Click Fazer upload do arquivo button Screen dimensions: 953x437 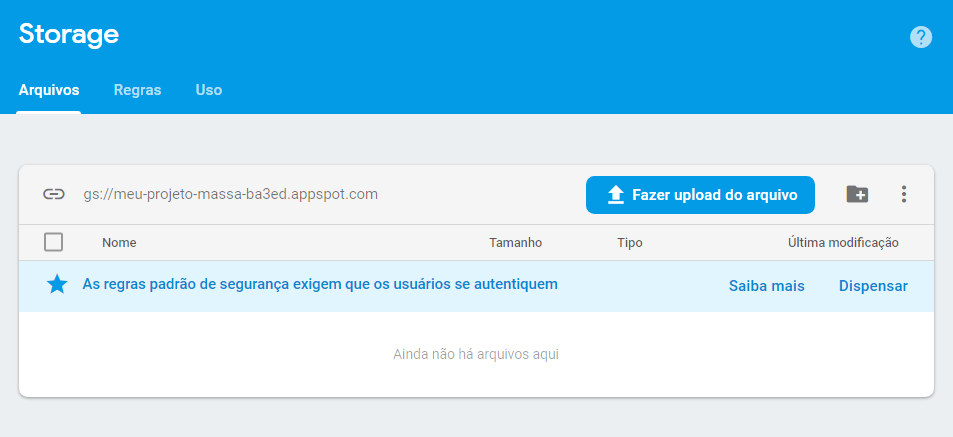tap(700, 195)
